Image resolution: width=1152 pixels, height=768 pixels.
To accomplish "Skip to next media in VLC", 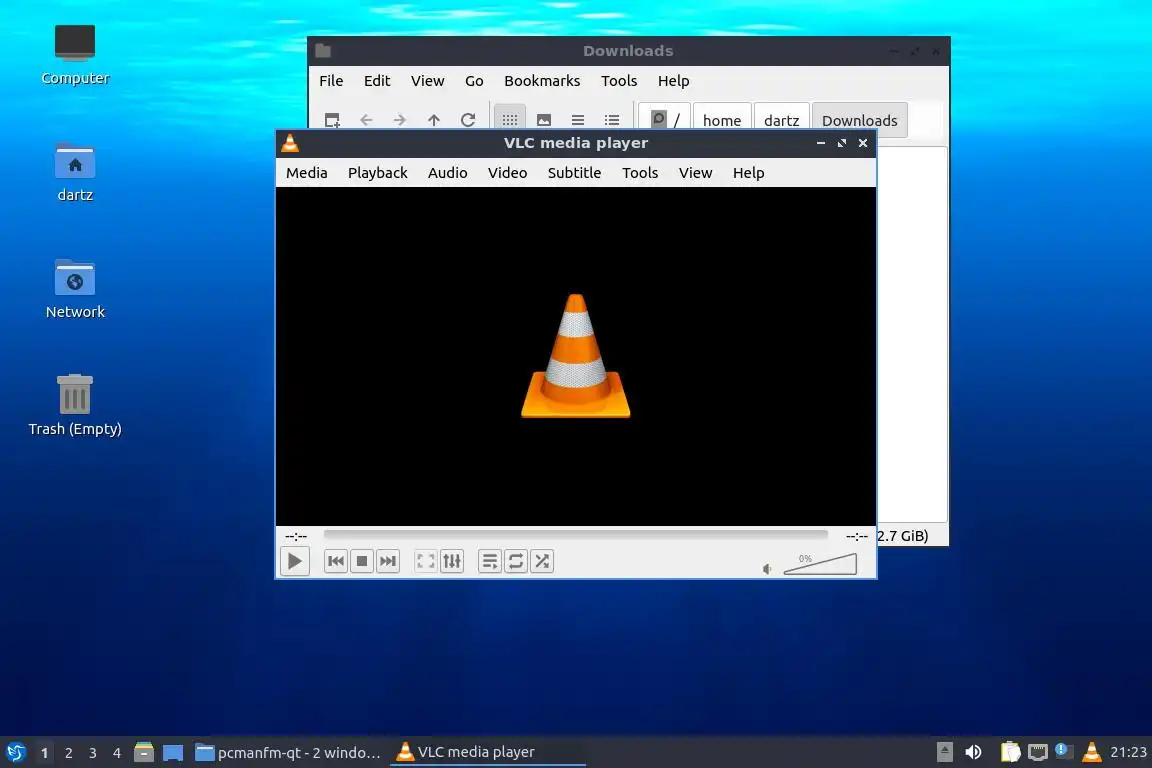I will 388,561.
